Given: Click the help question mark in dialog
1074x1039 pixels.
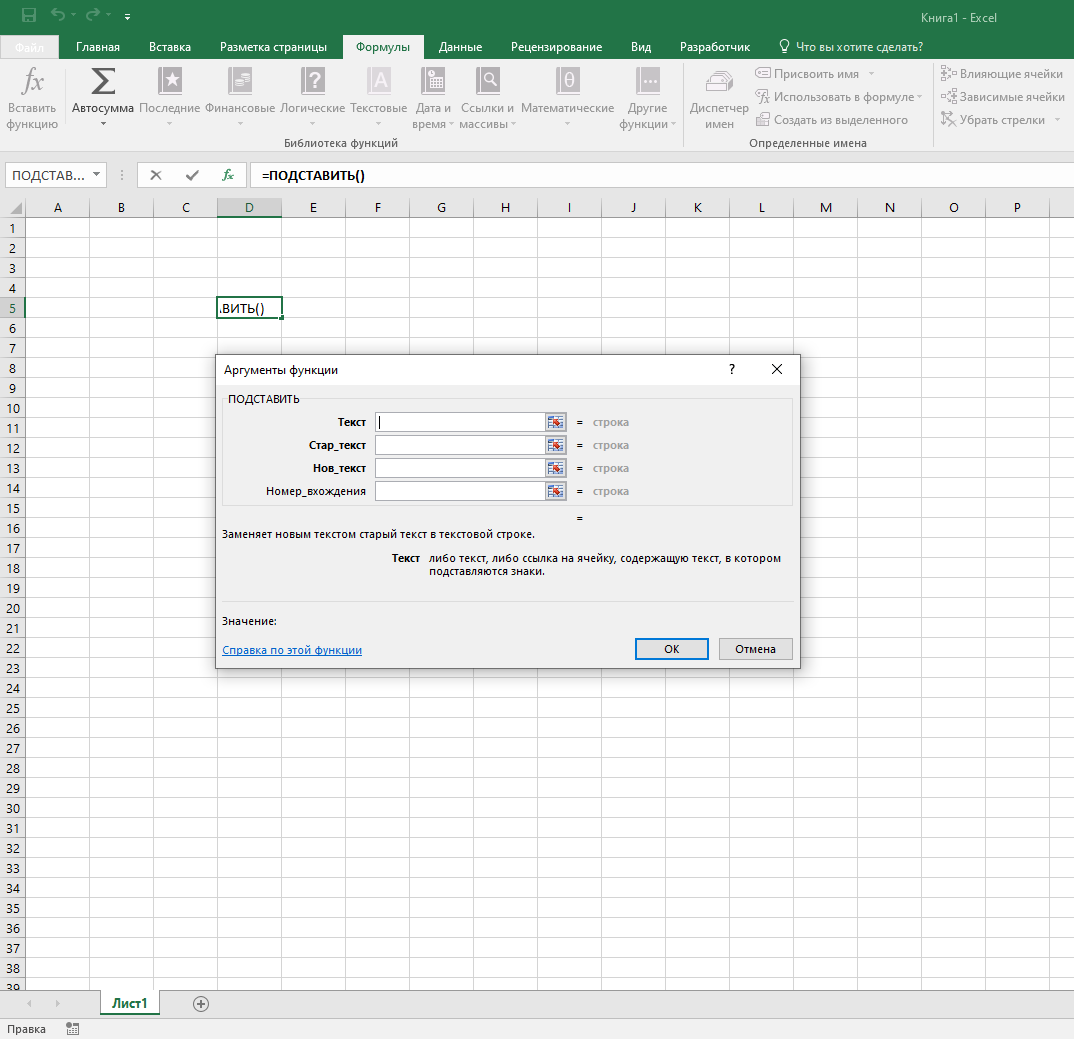Looking at the screenshot, I should pos(732,369).
